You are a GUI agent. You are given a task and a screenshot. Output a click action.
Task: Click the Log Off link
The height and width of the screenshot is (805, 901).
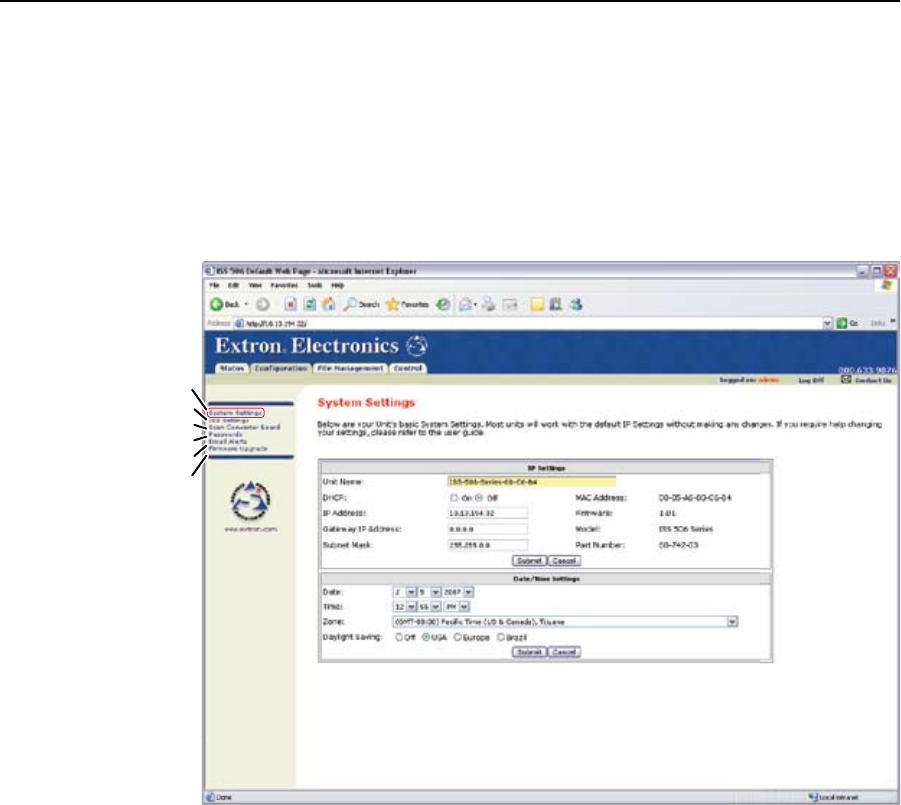tap(811, 380)
